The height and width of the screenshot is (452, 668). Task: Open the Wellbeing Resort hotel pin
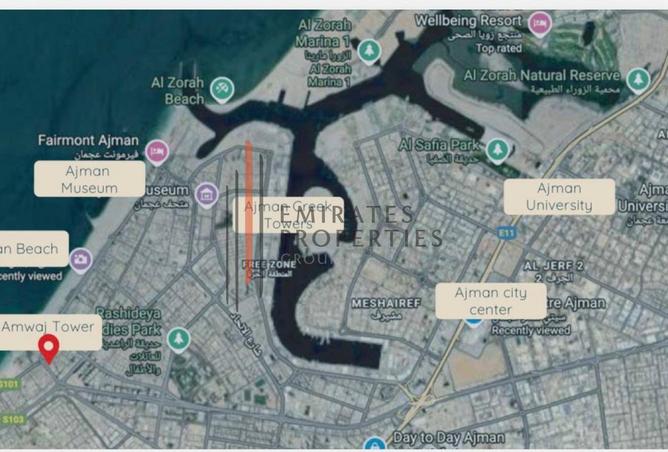pyautogui.click(x=540, y=23)
